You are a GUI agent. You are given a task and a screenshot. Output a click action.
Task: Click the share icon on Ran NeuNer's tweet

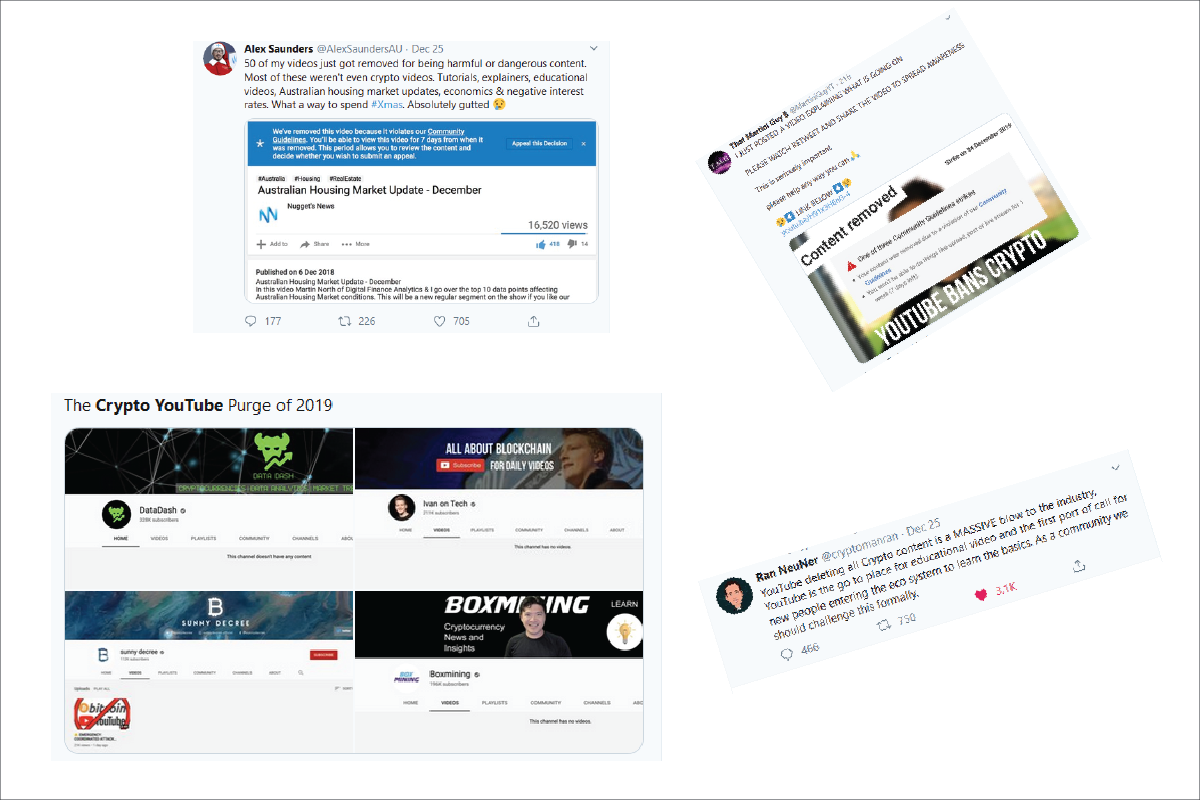click(x=1078, y=566)
